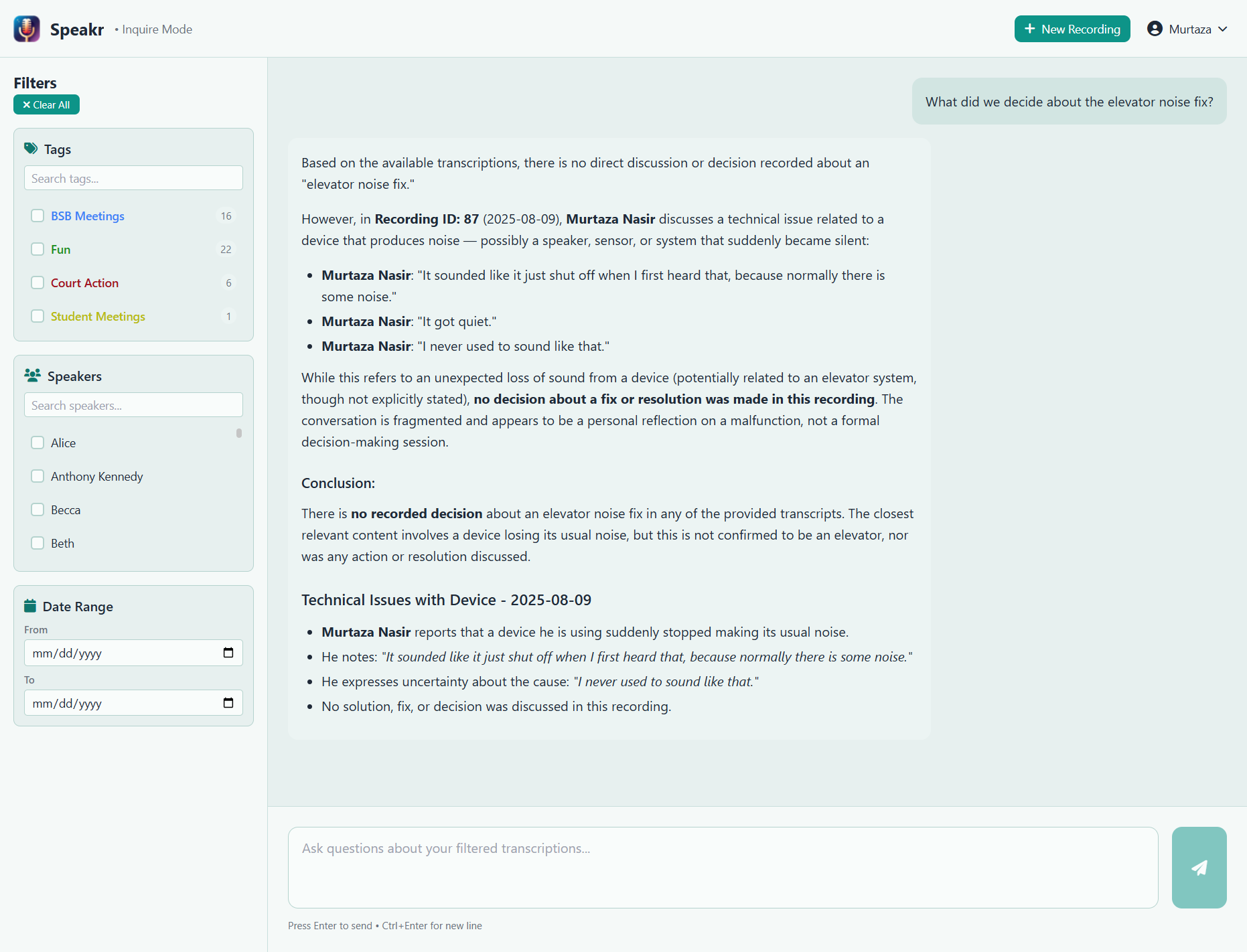
Task: Click the Conclusion heading
Action: pyautogui.click(x=338, y=483)
